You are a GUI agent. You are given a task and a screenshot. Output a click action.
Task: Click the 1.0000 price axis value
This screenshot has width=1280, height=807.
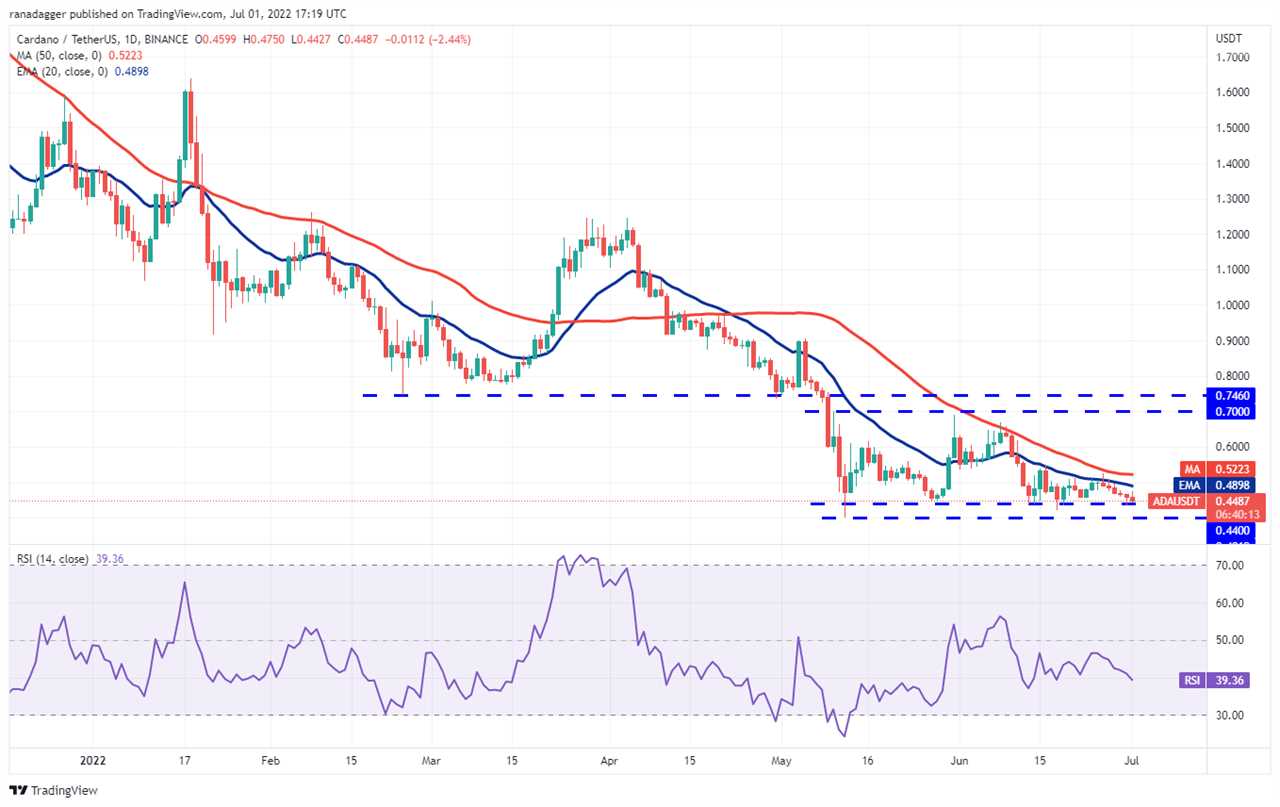pyautogui.click(x=1235, y=305)
